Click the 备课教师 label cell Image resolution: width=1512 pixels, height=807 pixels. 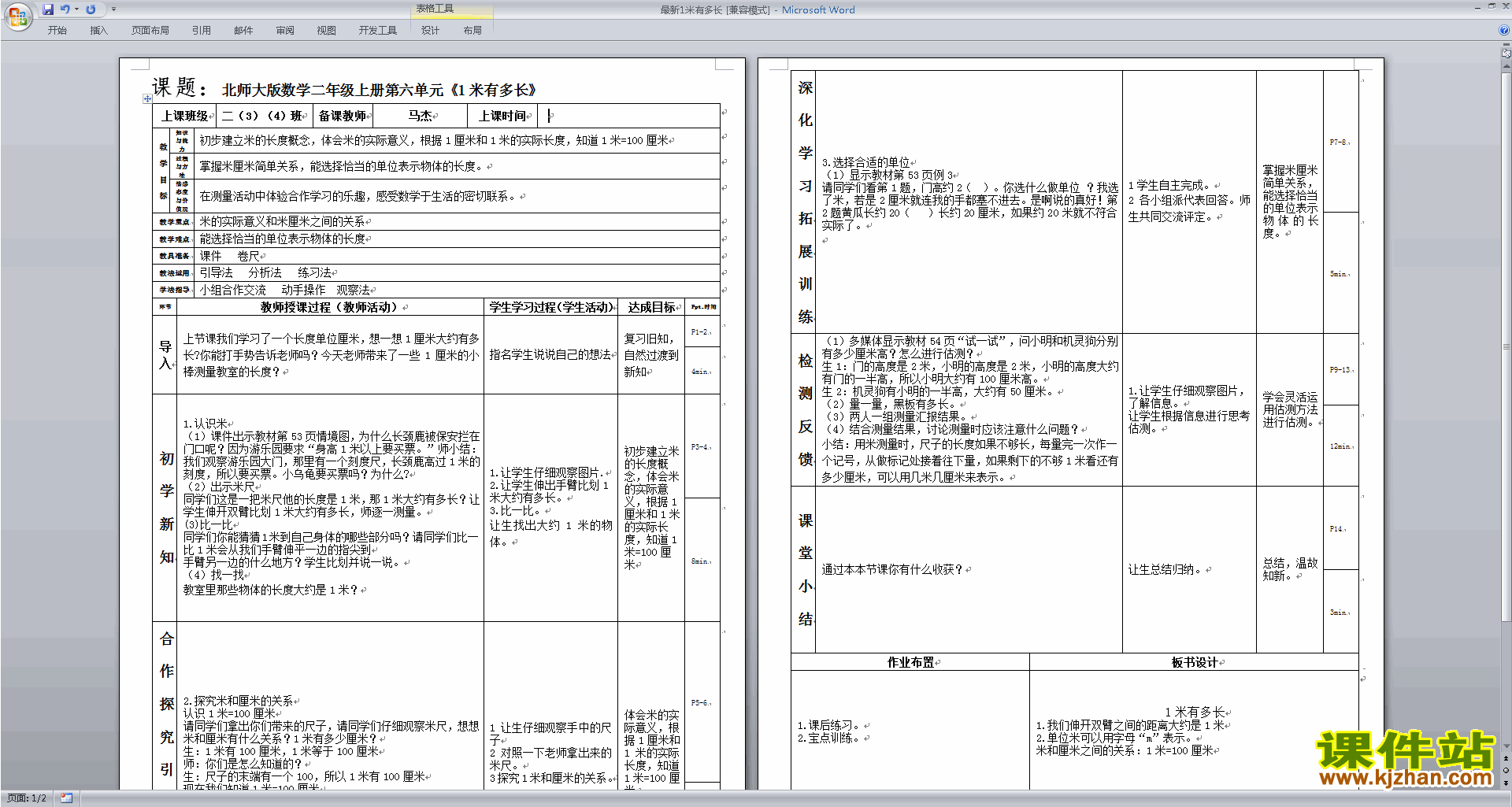343,116
